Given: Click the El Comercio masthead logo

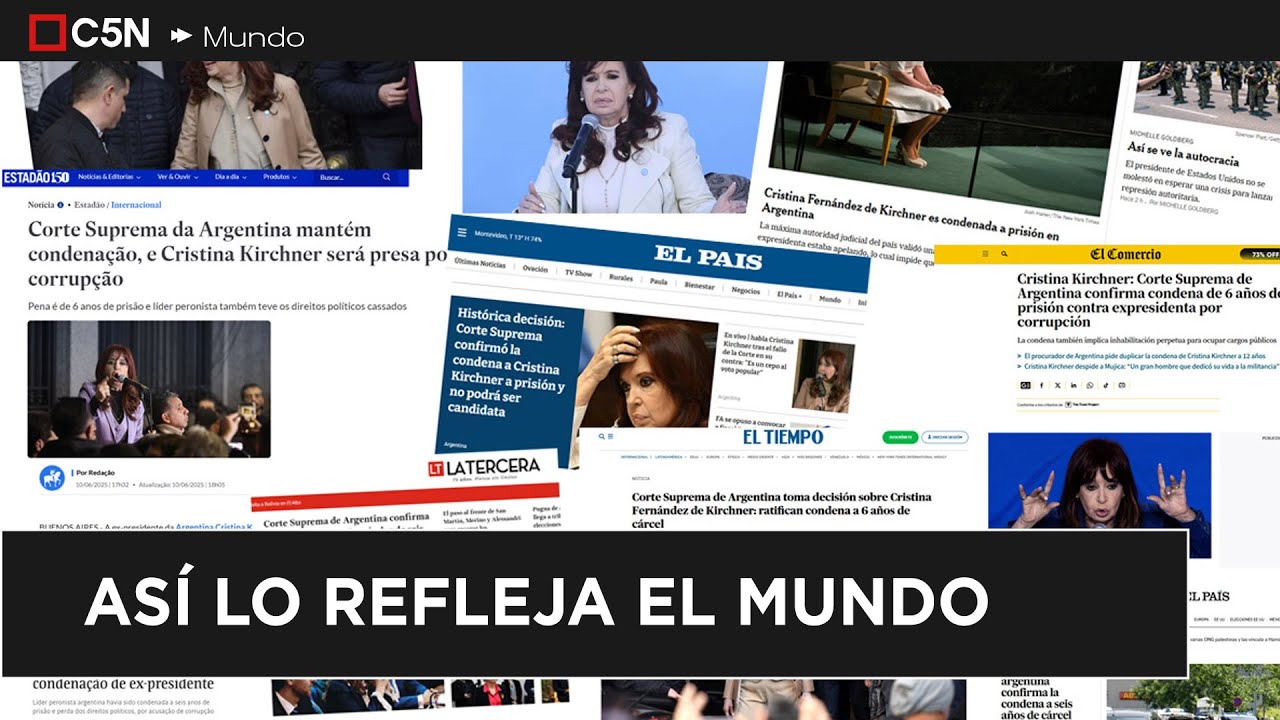Looking at the screenshot, I should pos(1125,254).
